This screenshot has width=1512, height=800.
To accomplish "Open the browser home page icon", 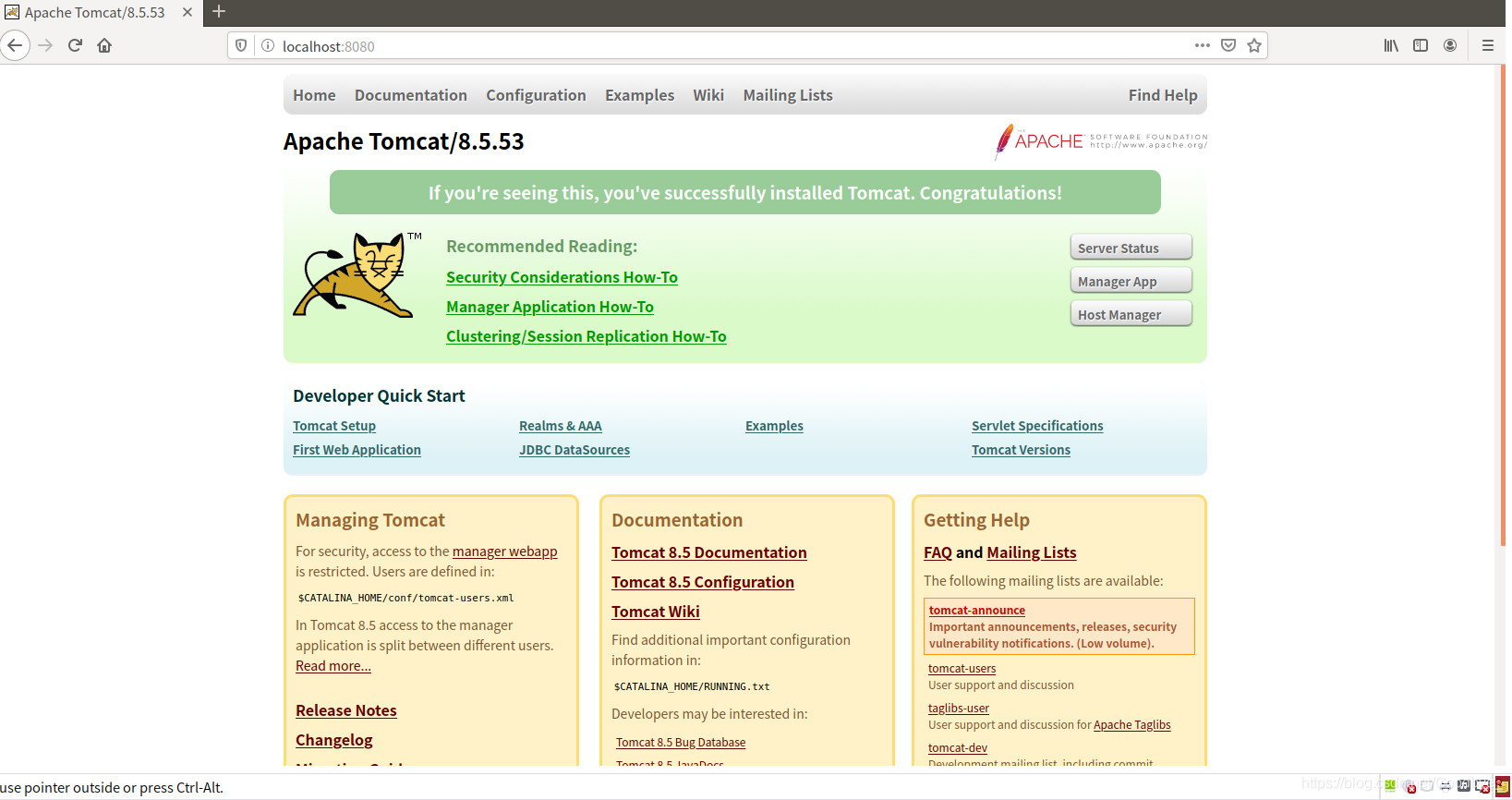I will pos(104,45).
